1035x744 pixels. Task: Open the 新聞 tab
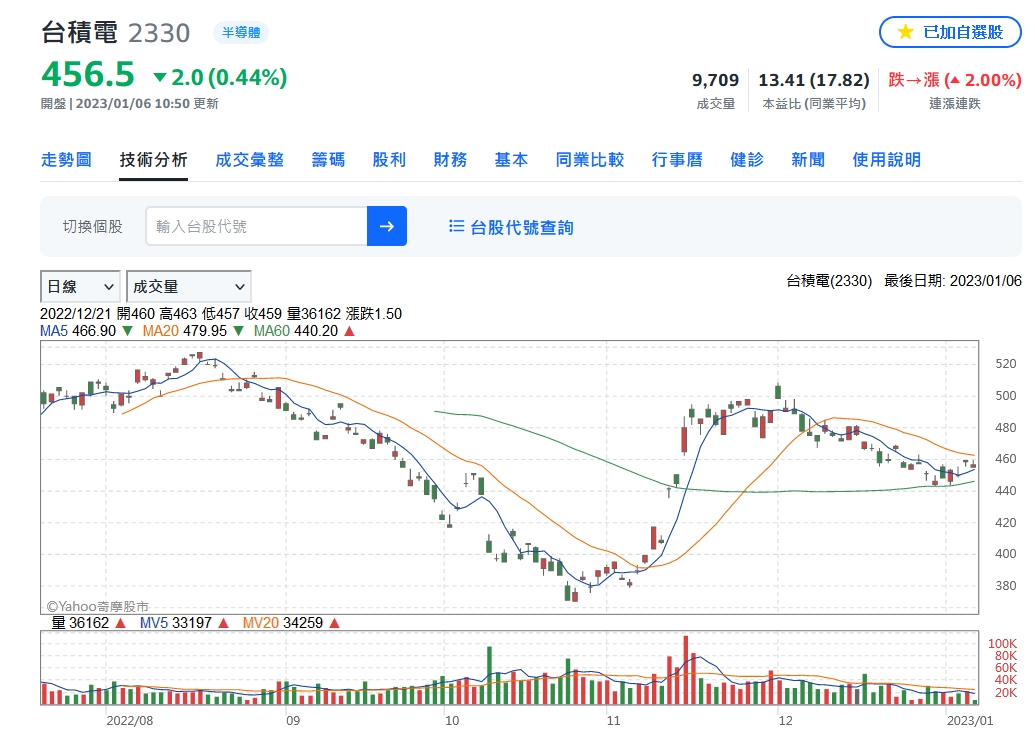pos(808,160)
